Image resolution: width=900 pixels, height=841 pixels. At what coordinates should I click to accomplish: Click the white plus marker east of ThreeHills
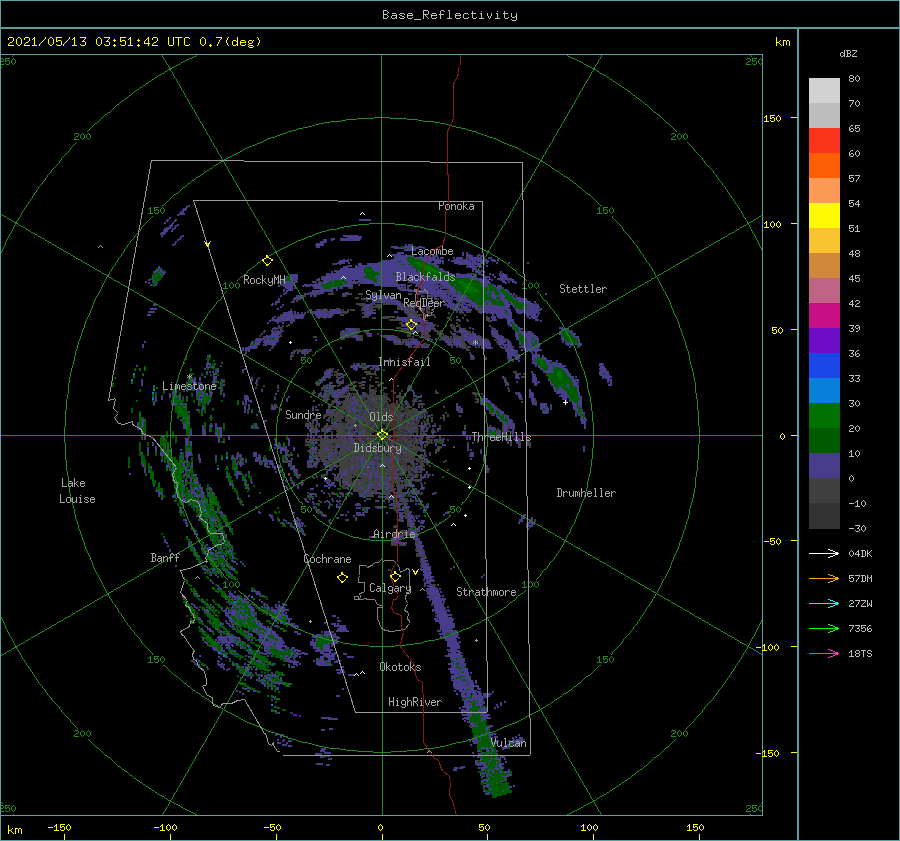coord(565,402)
